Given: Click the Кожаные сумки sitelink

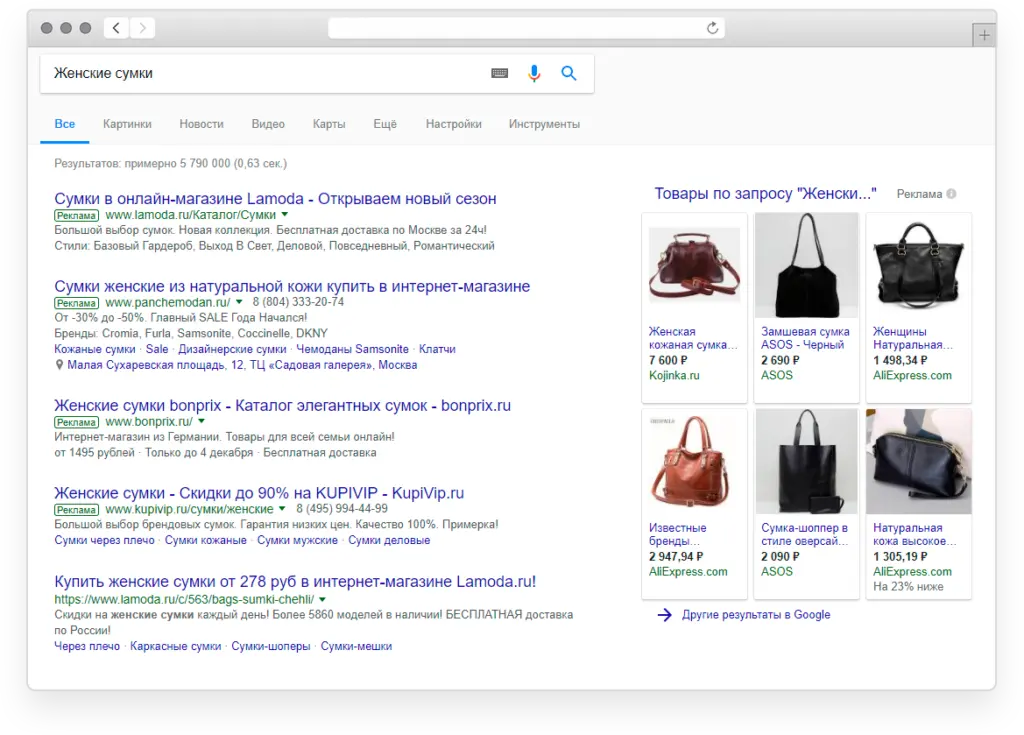Looking at the screenshot, I should [x=95, y=350].
